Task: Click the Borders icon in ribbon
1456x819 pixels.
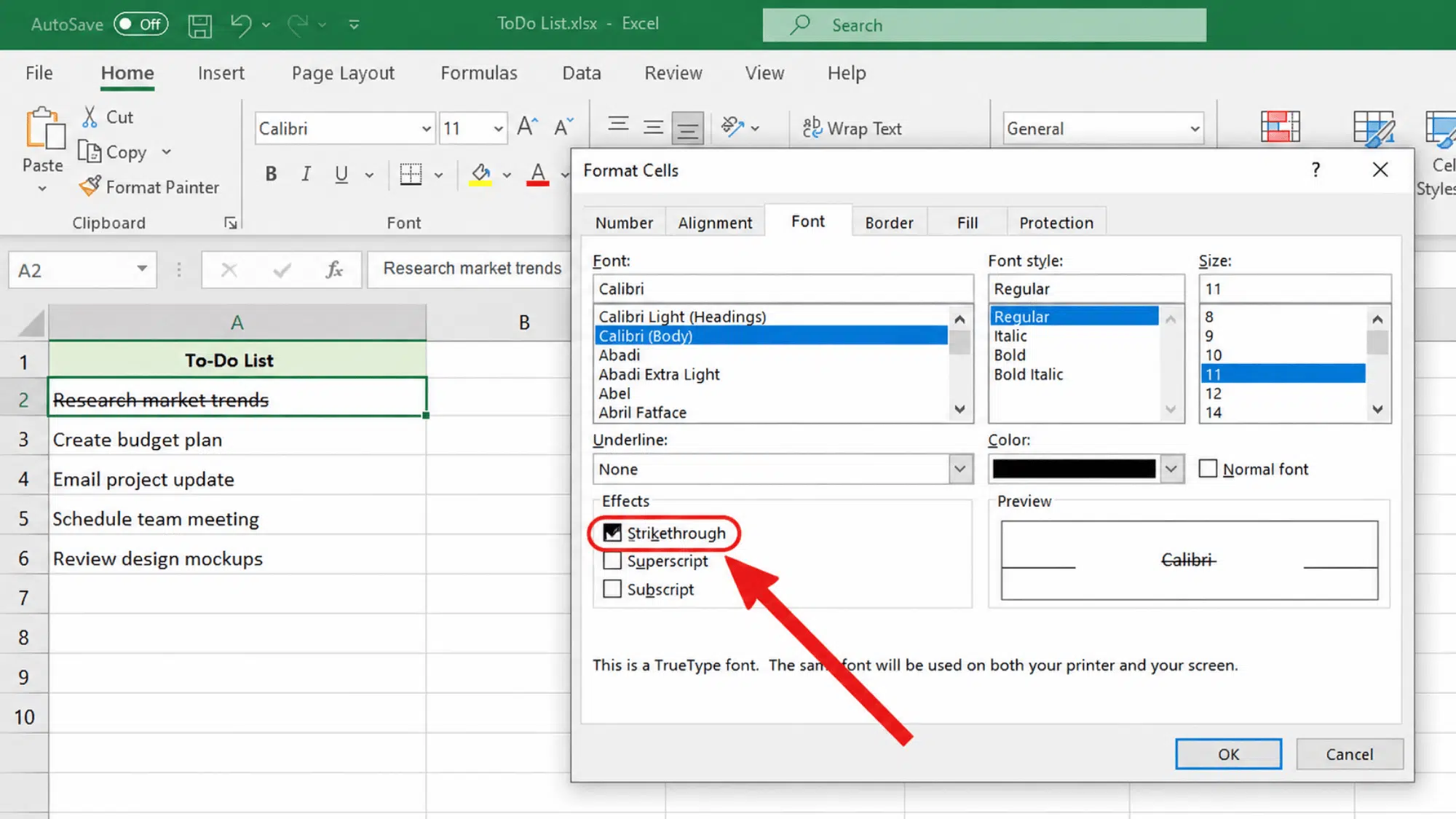Action: (411, 174)
